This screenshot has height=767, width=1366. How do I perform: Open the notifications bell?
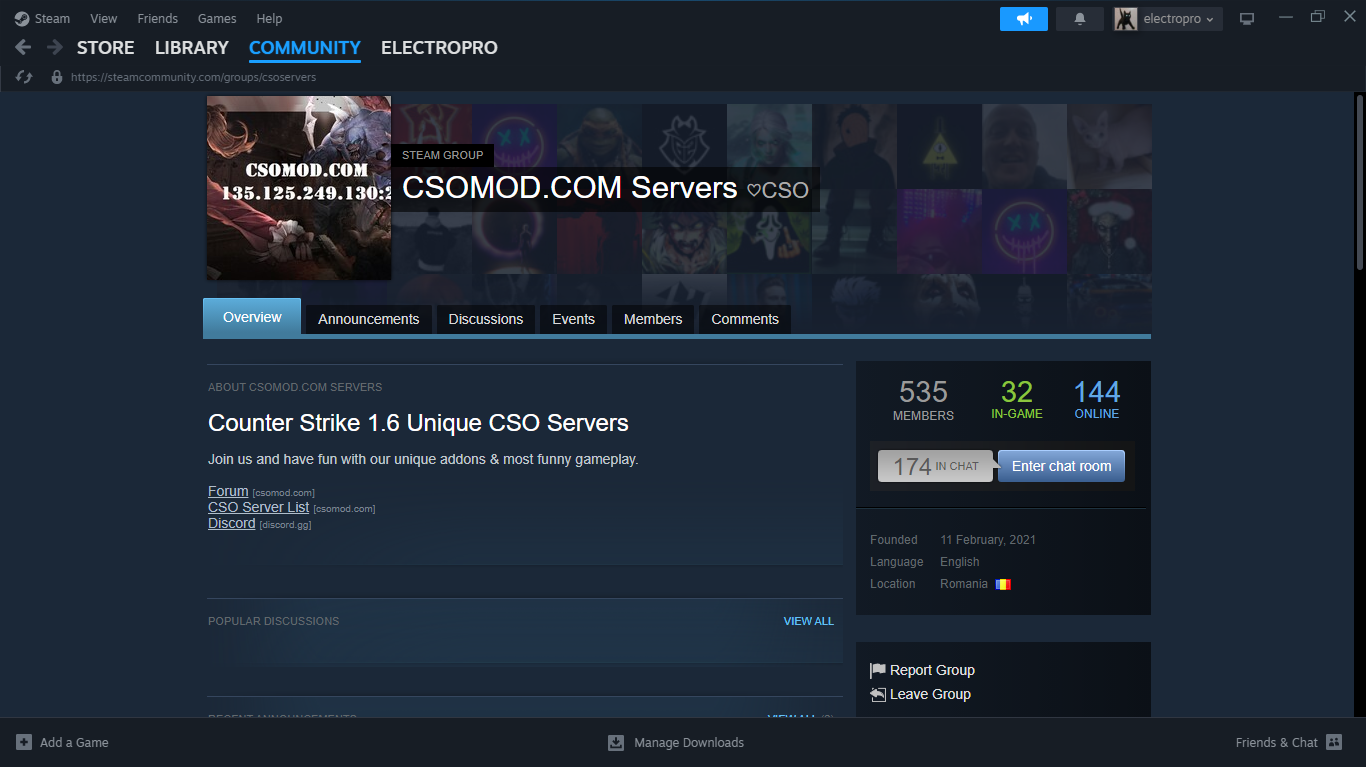pyautogui.click(x=1080, y=19)
